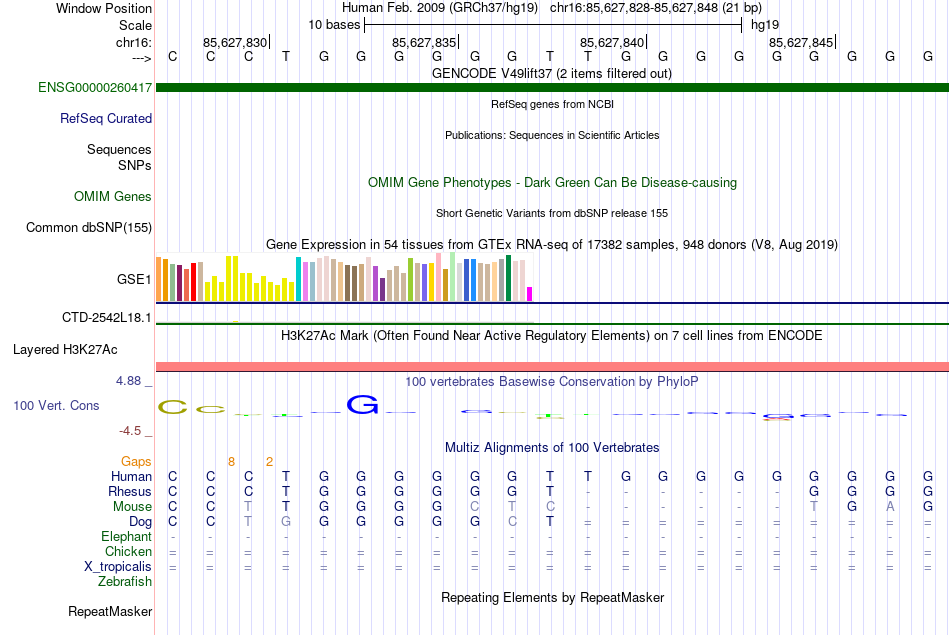
Task: Click Mouse row gray A base
Action: pyautogui.click(x=890, y=507)
